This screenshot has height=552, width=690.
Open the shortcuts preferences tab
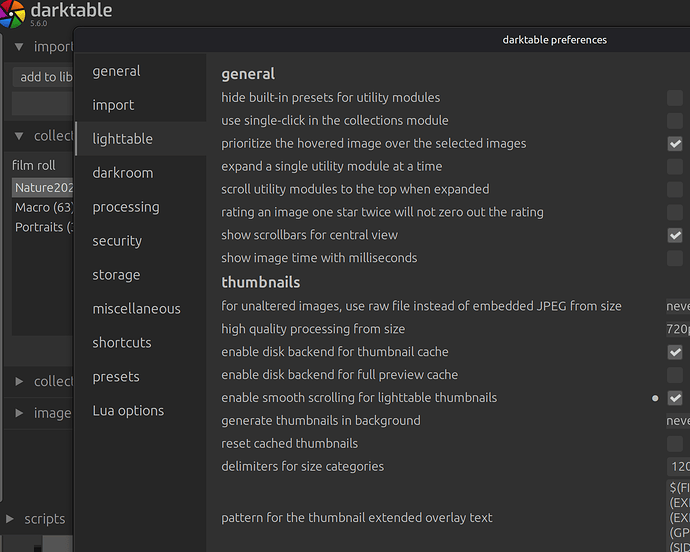click(122, 342)
